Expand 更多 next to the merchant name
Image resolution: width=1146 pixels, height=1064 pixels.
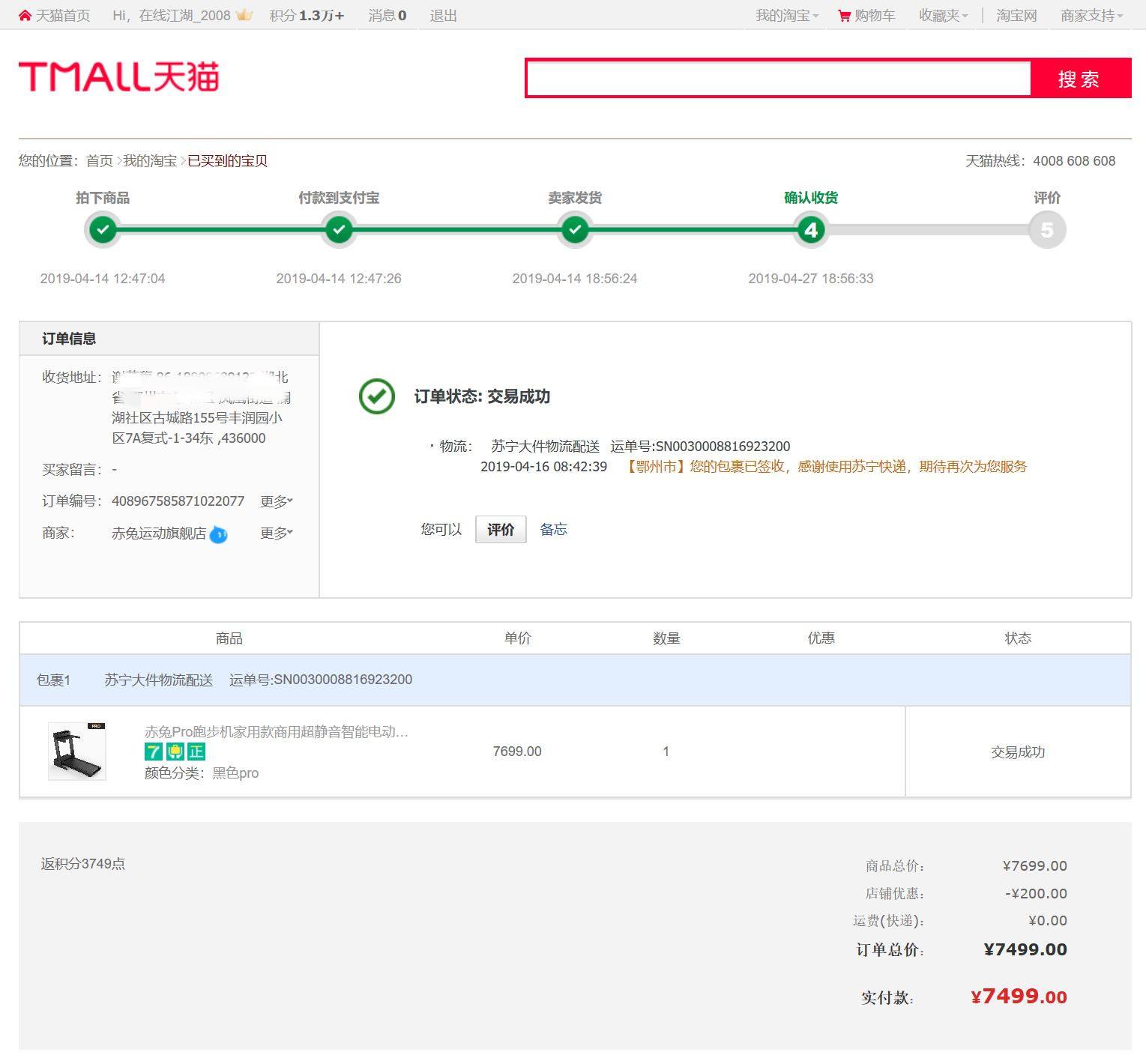click(277, 533)
